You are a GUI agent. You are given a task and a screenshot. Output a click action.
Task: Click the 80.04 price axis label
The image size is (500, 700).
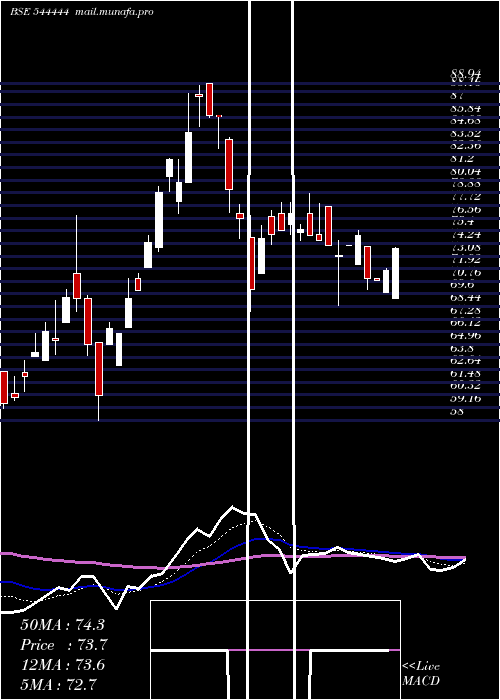click(x=465, y=172)
